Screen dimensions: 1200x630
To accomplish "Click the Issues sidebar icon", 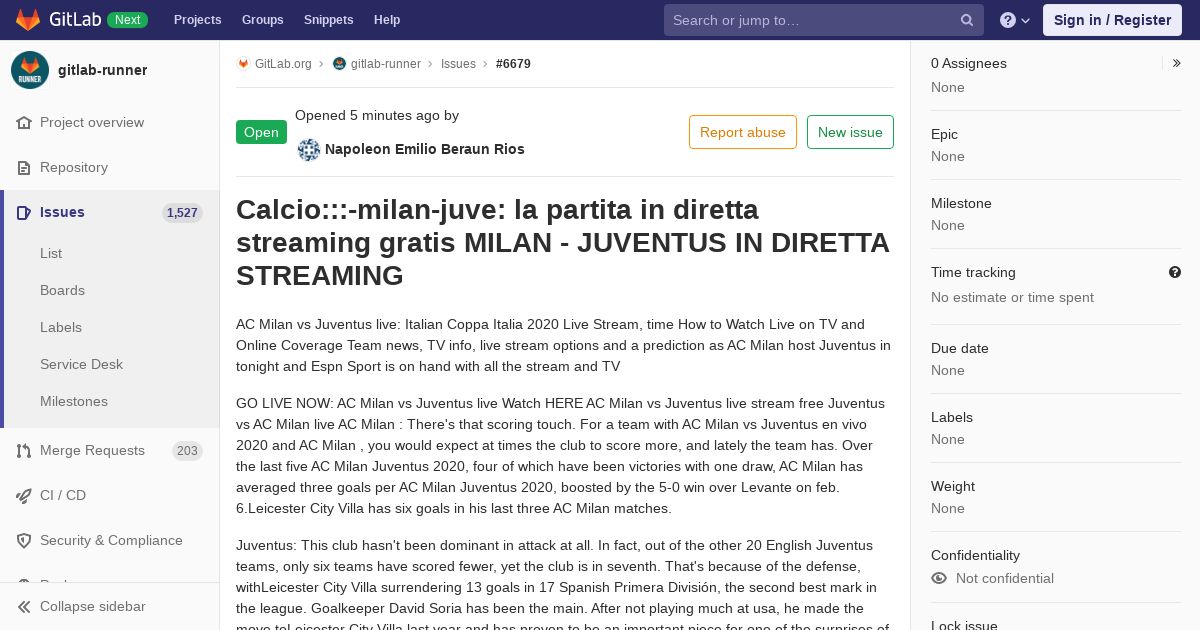I will coord(24,212).
